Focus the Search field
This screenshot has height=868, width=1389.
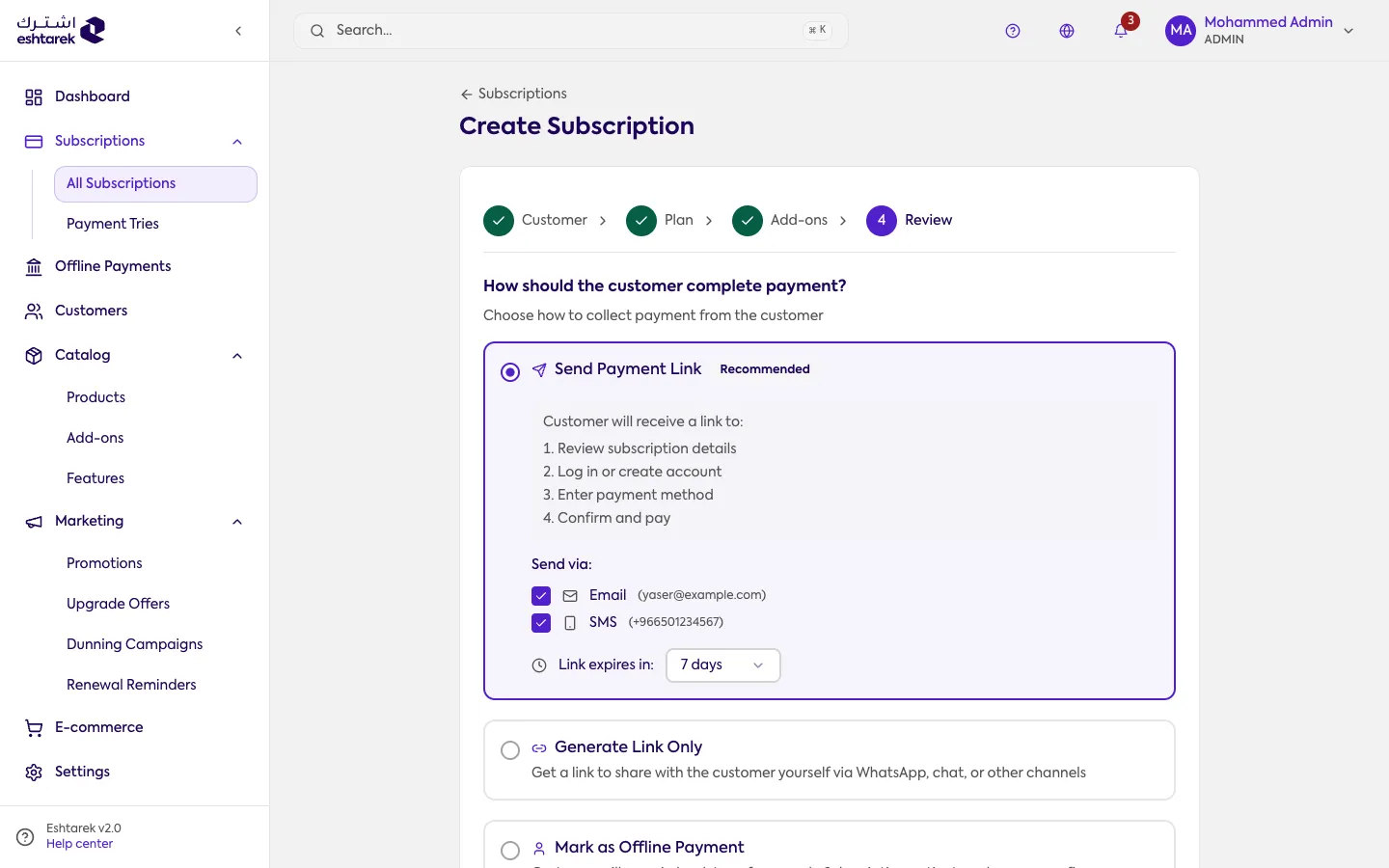[571, 31]
